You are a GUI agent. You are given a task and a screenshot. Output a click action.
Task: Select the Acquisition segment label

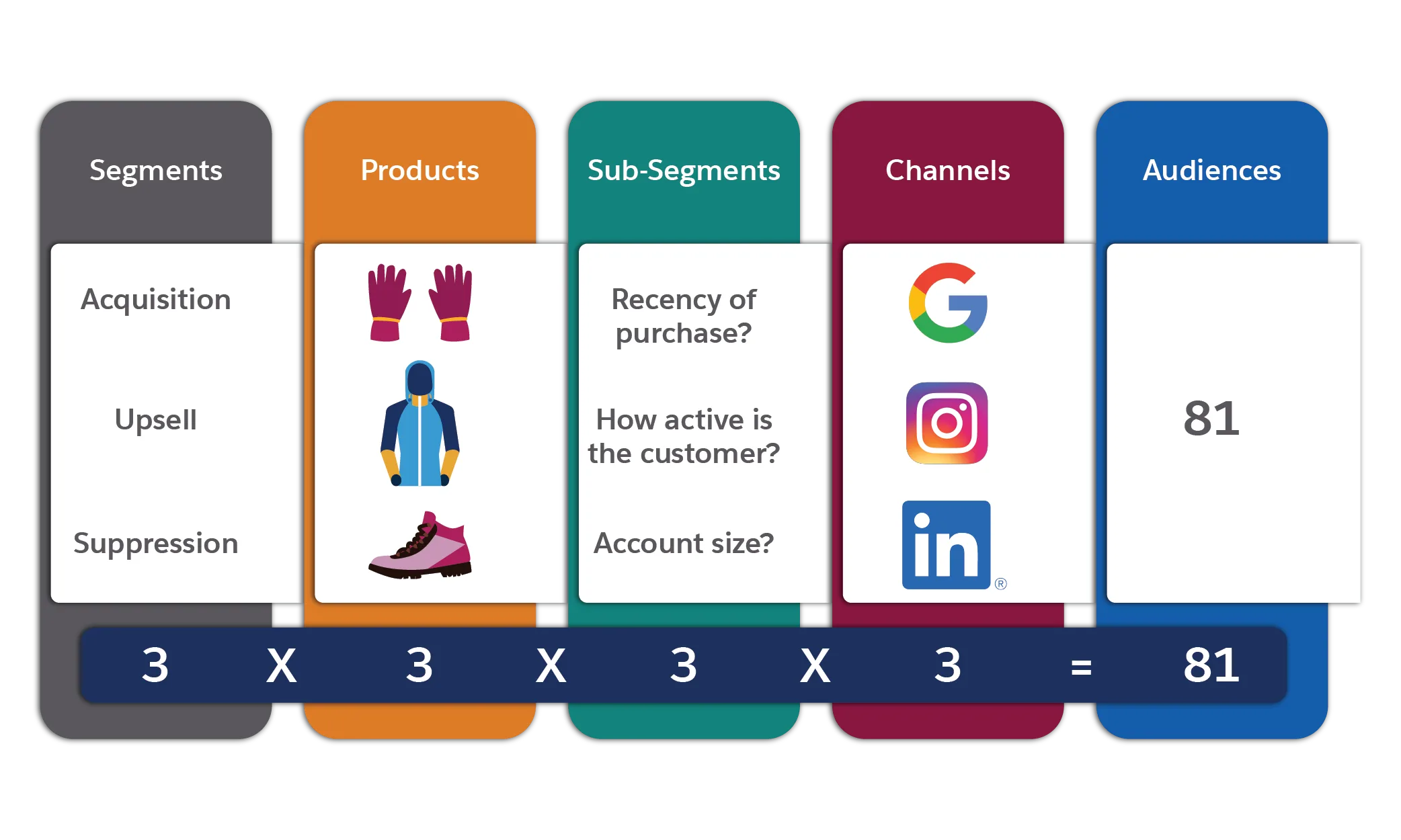155,297
